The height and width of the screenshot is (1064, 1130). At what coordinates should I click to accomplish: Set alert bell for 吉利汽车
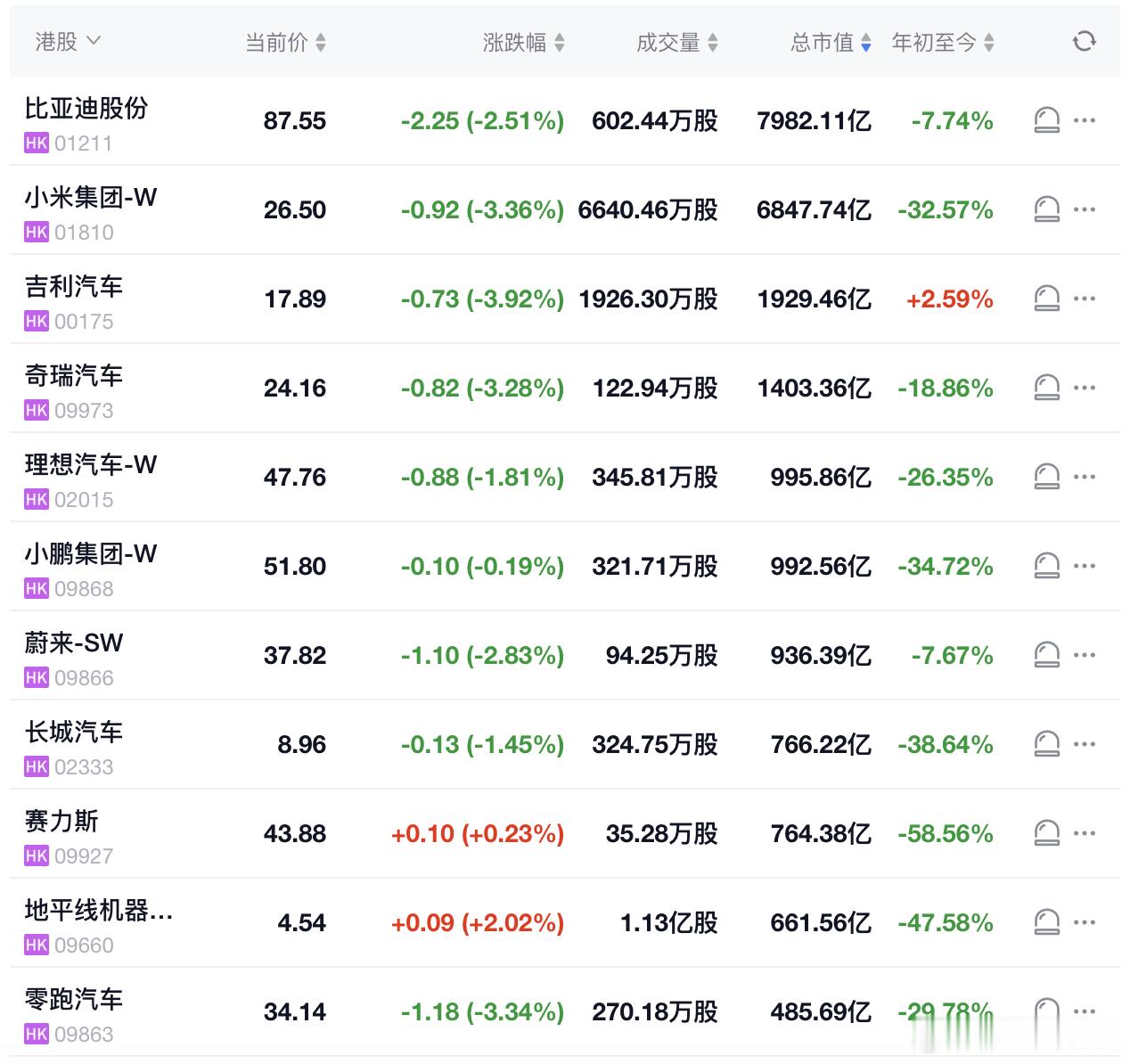point(1046,299)
